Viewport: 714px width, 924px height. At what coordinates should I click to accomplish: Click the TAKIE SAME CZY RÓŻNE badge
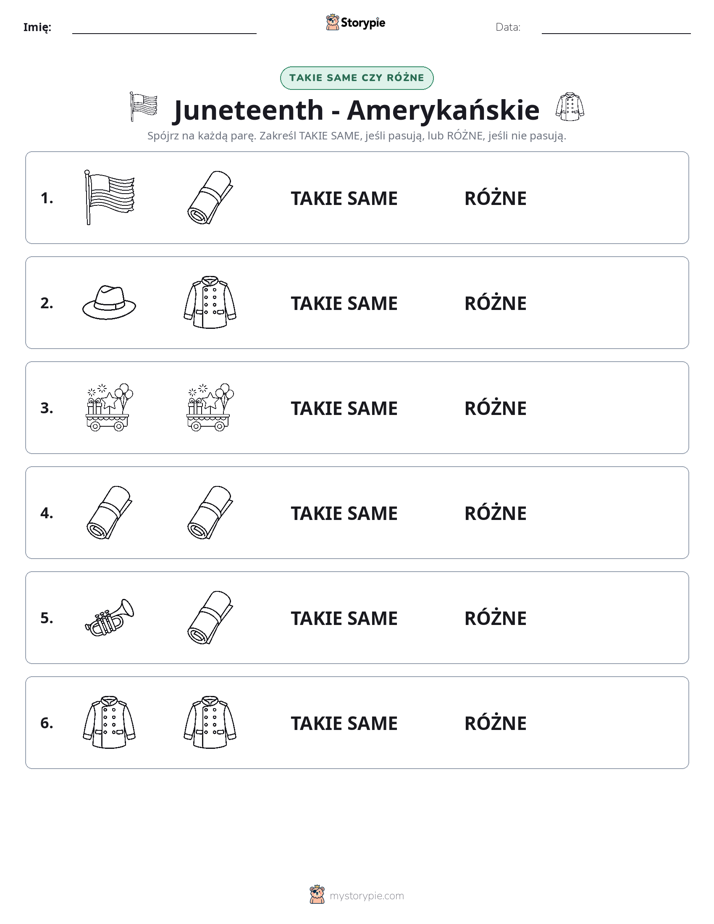coord(357,78)
